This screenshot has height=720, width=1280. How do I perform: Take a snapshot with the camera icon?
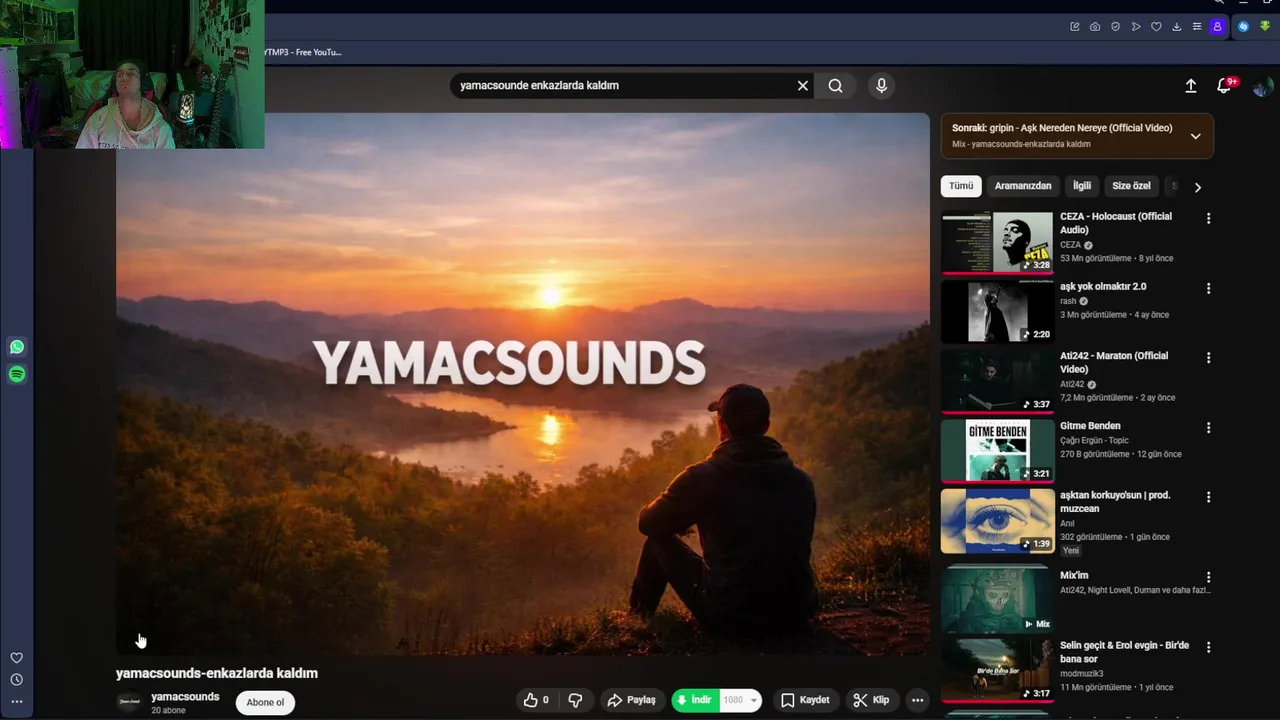click(x=1095, y=27)
